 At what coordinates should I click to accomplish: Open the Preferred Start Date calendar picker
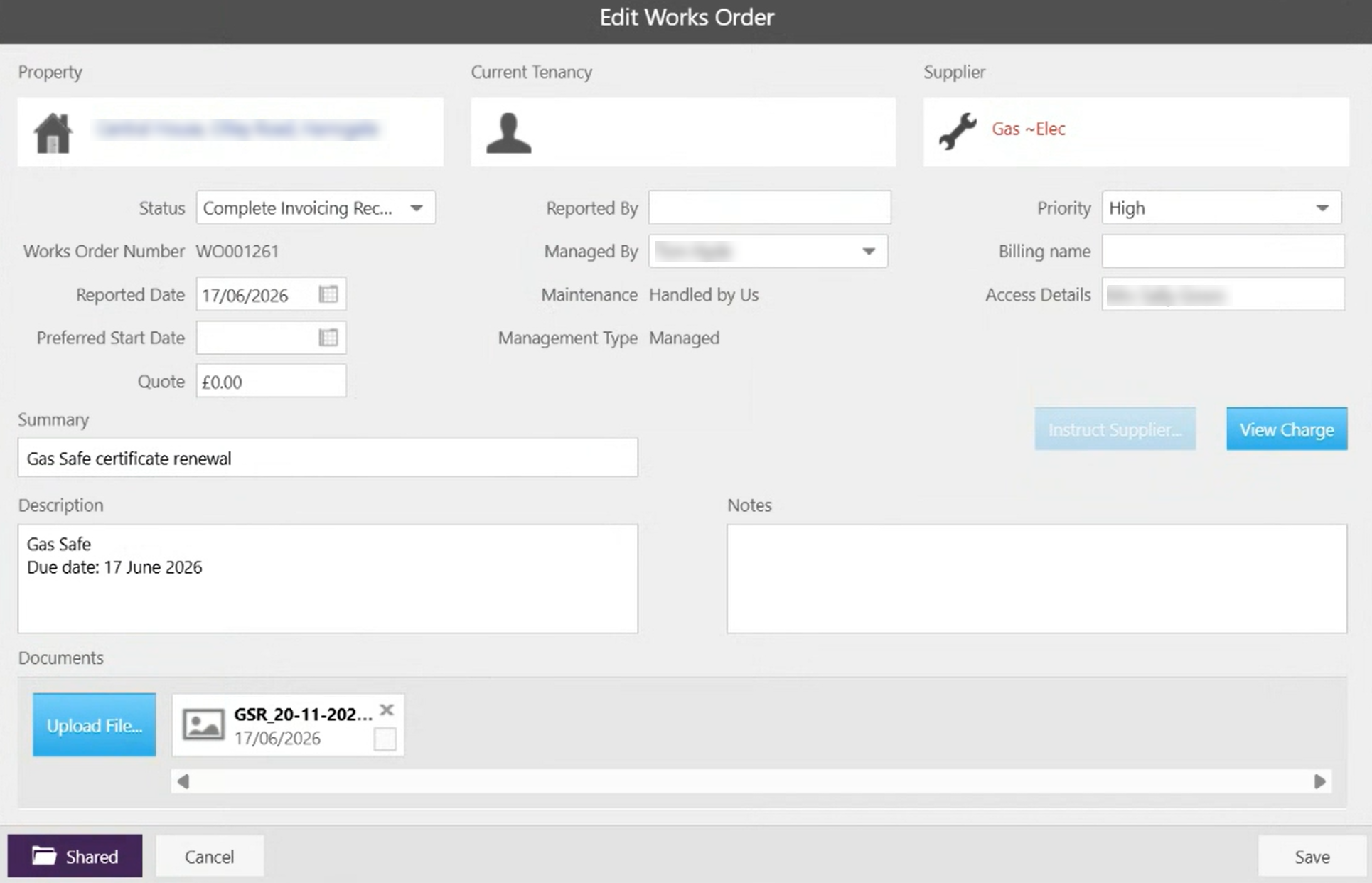(x=328, y=338)
